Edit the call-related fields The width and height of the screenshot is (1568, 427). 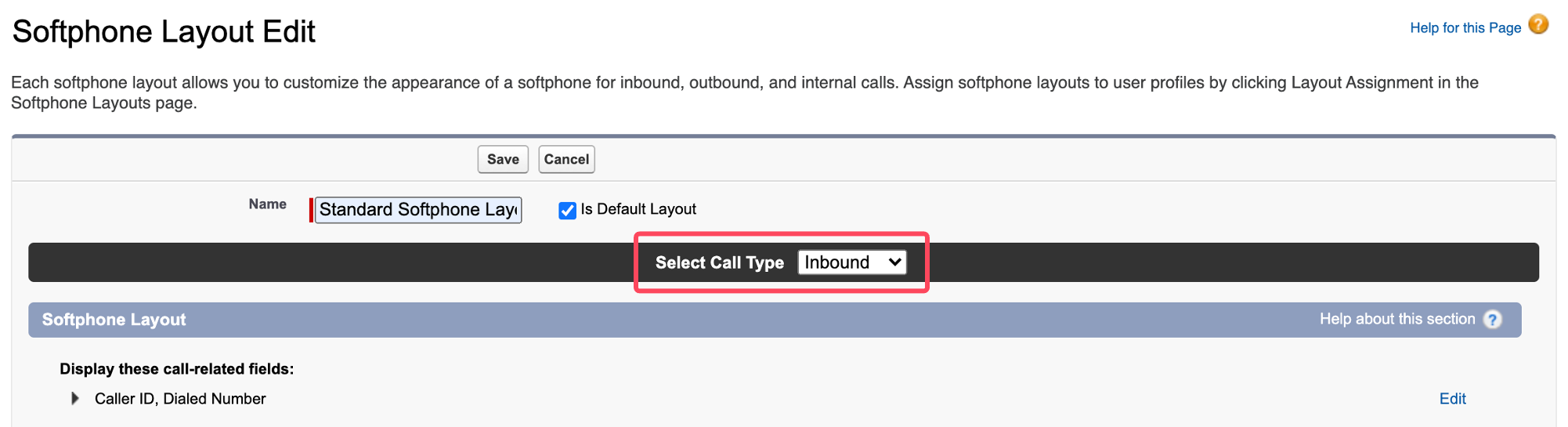[x=1452, y=399]
